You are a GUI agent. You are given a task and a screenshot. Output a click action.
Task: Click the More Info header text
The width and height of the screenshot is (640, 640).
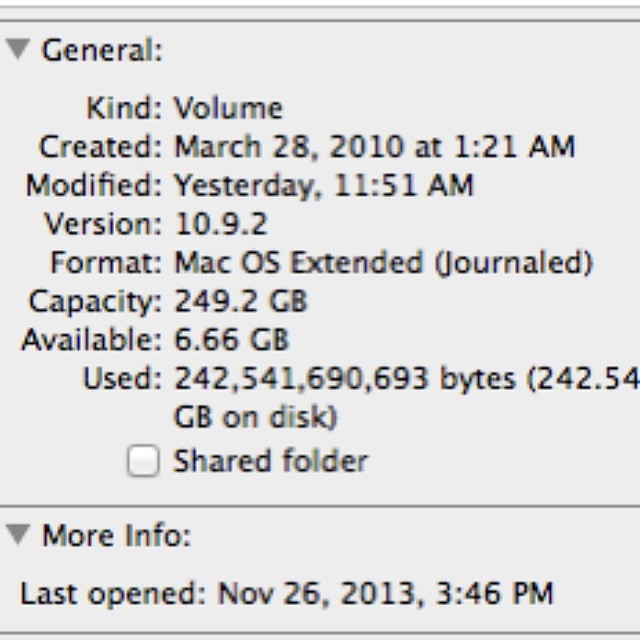pyautogui.click(x=114, y=537)
